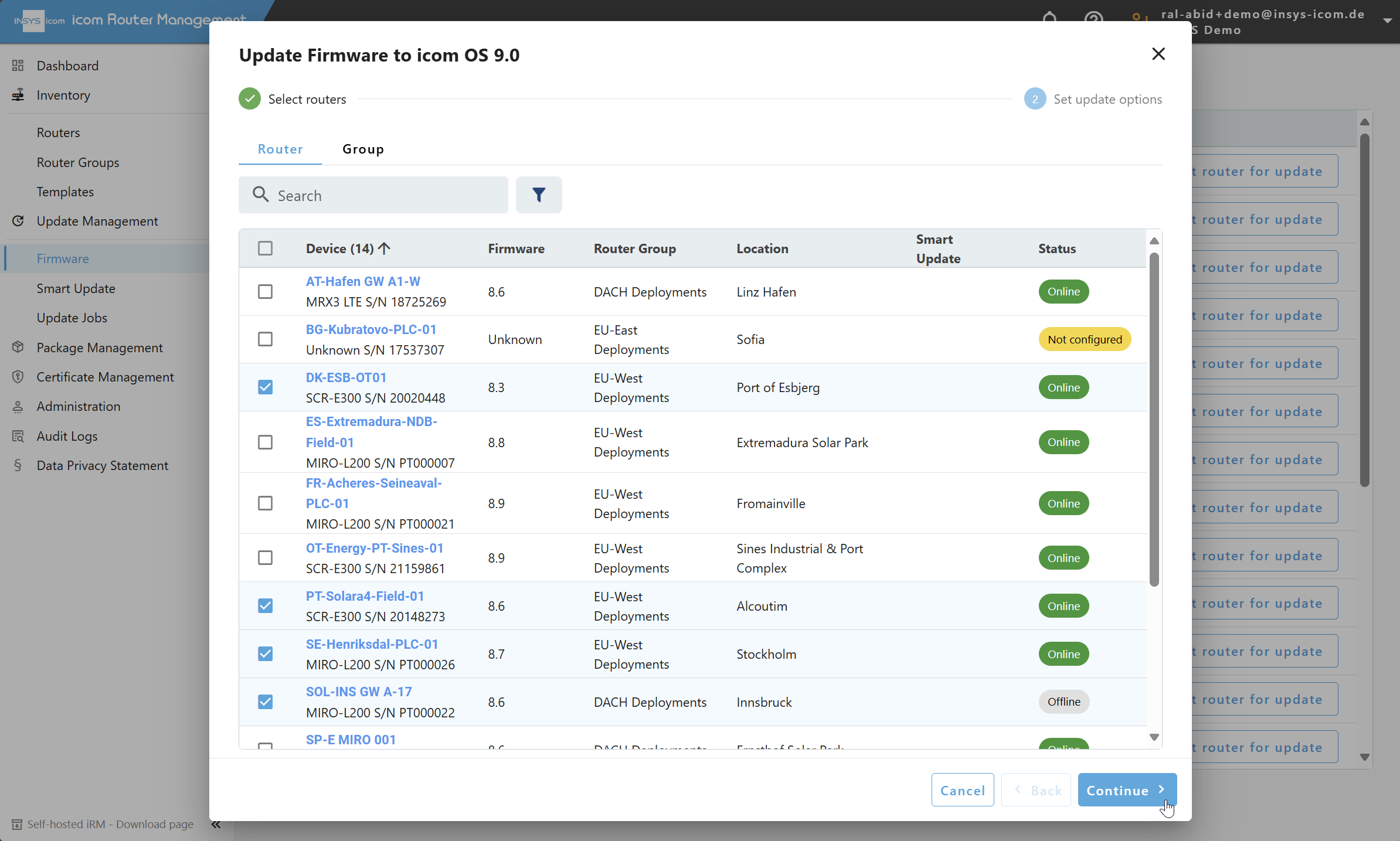Uncheck the SE-Henriksdal-PLC-01 row checkbox
Viewport: 1400px width, 841px height.
click(x=265, y=654)
